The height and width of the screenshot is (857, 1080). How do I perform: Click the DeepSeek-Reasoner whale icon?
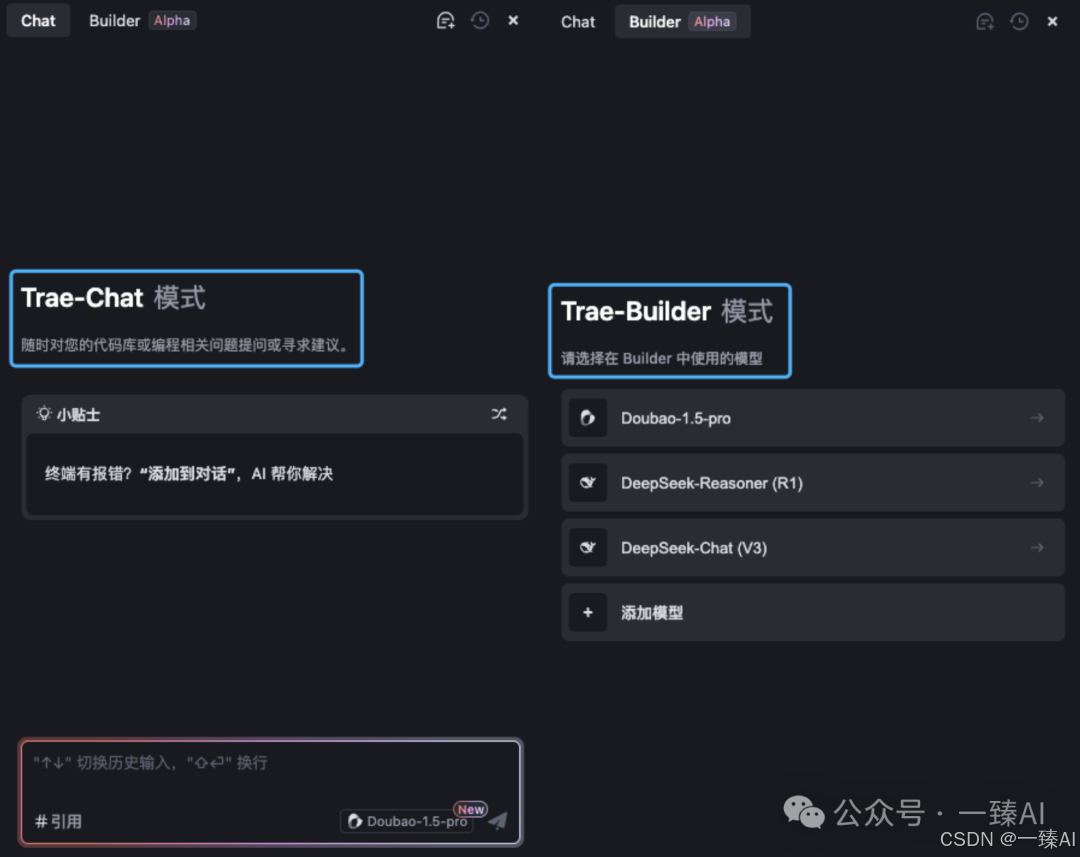588,483
